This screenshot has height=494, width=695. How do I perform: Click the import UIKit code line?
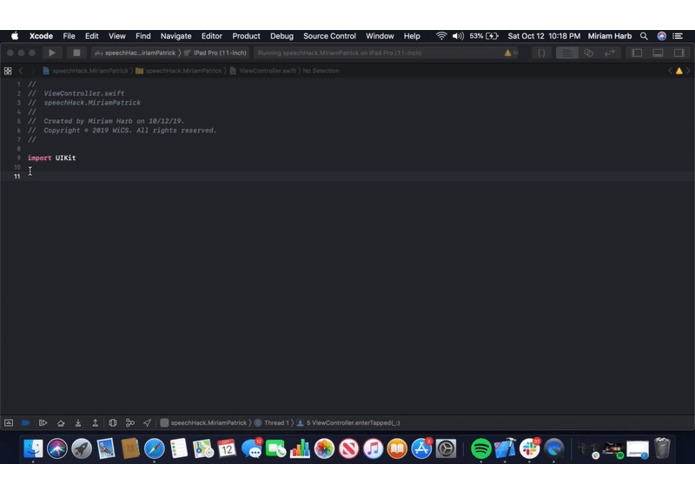52,158
